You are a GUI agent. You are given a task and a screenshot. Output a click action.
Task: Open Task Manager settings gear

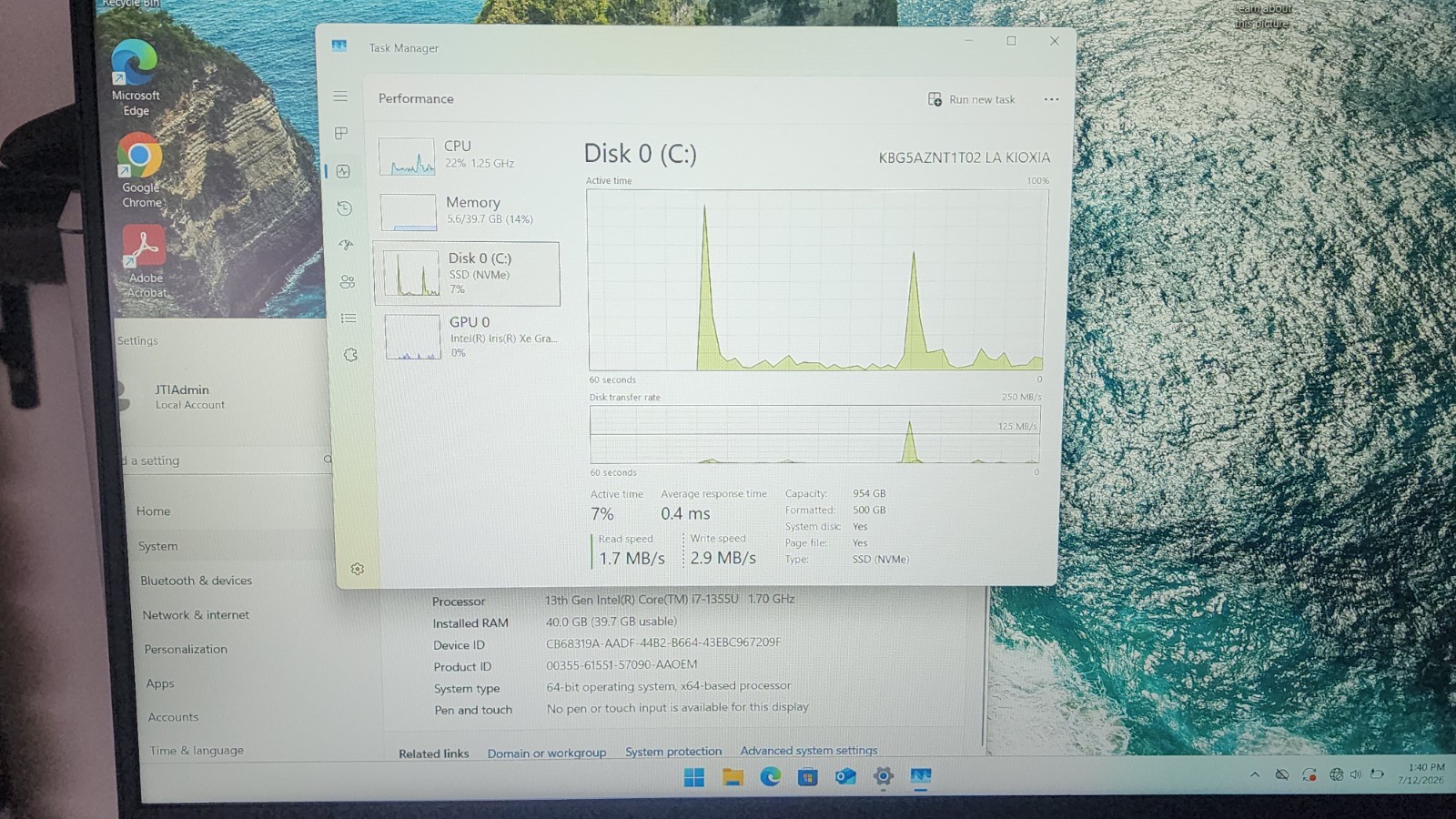pyautogui.click(x=358, y=569)
